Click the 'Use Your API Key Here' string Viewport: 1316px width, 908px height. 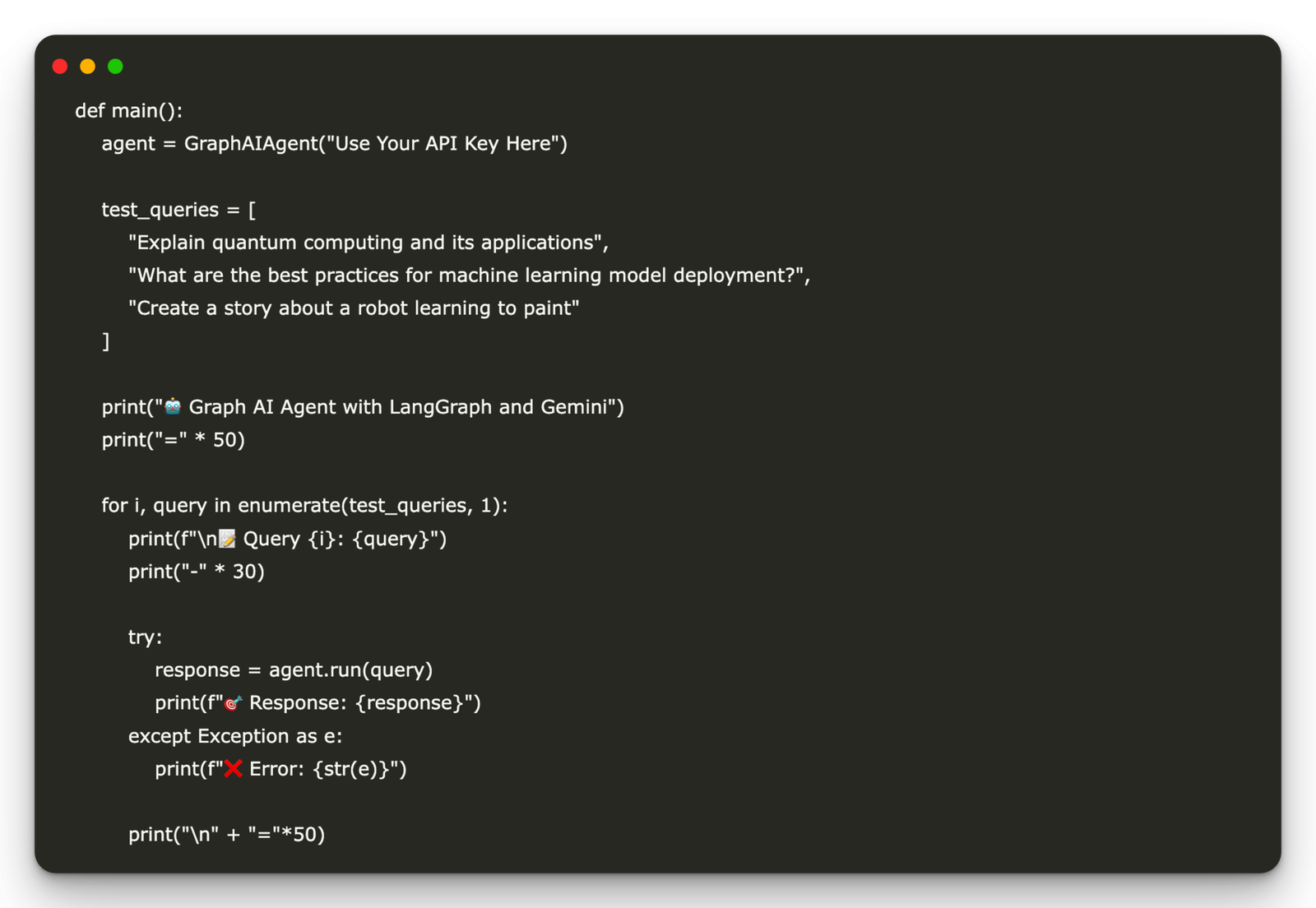coord(444,144)
